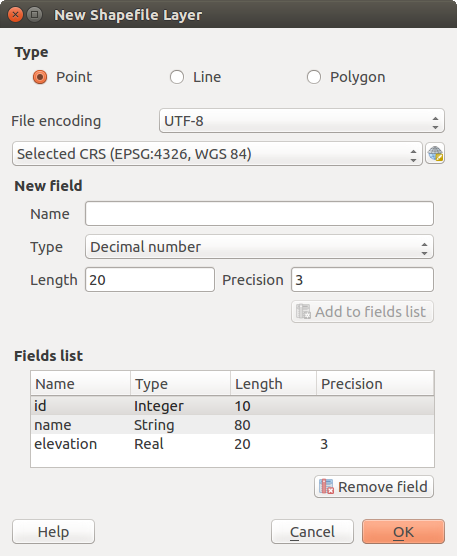Click the Remove field icon button
This screenshot has height=556, width=457.
click(x=374, y=486)
